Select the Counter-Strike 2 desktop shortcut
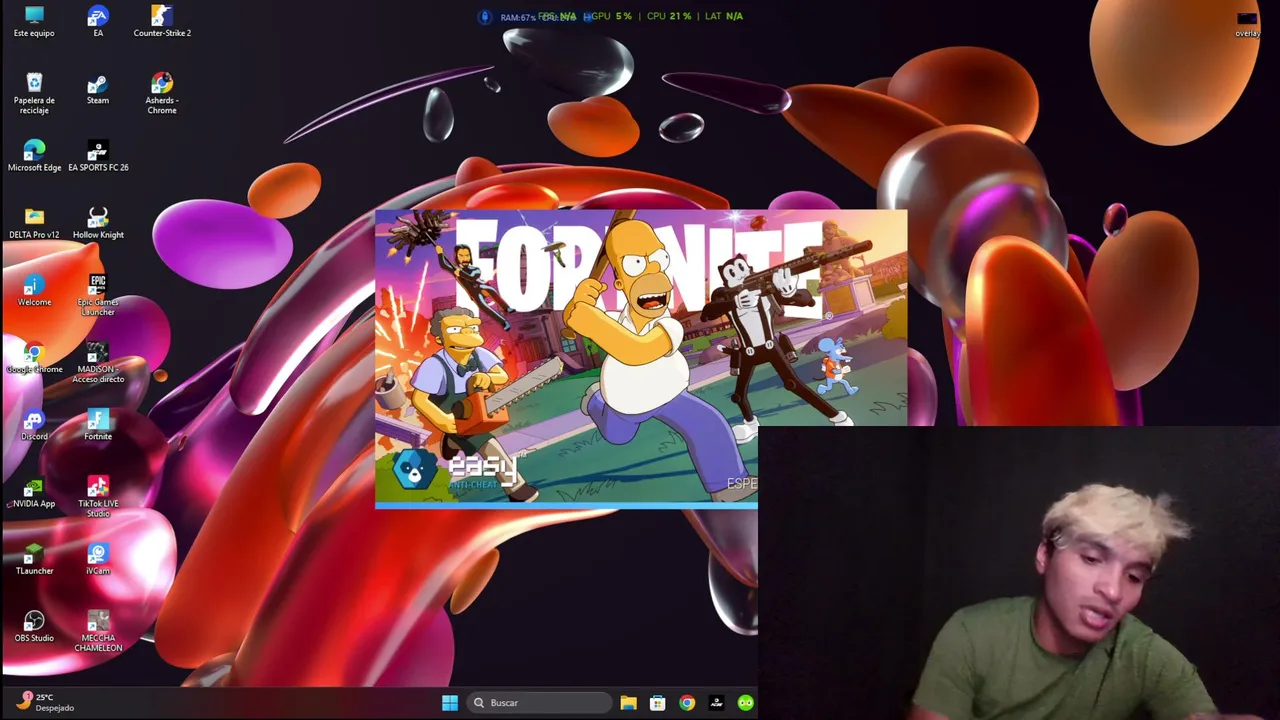 click(x=162, y=21)
